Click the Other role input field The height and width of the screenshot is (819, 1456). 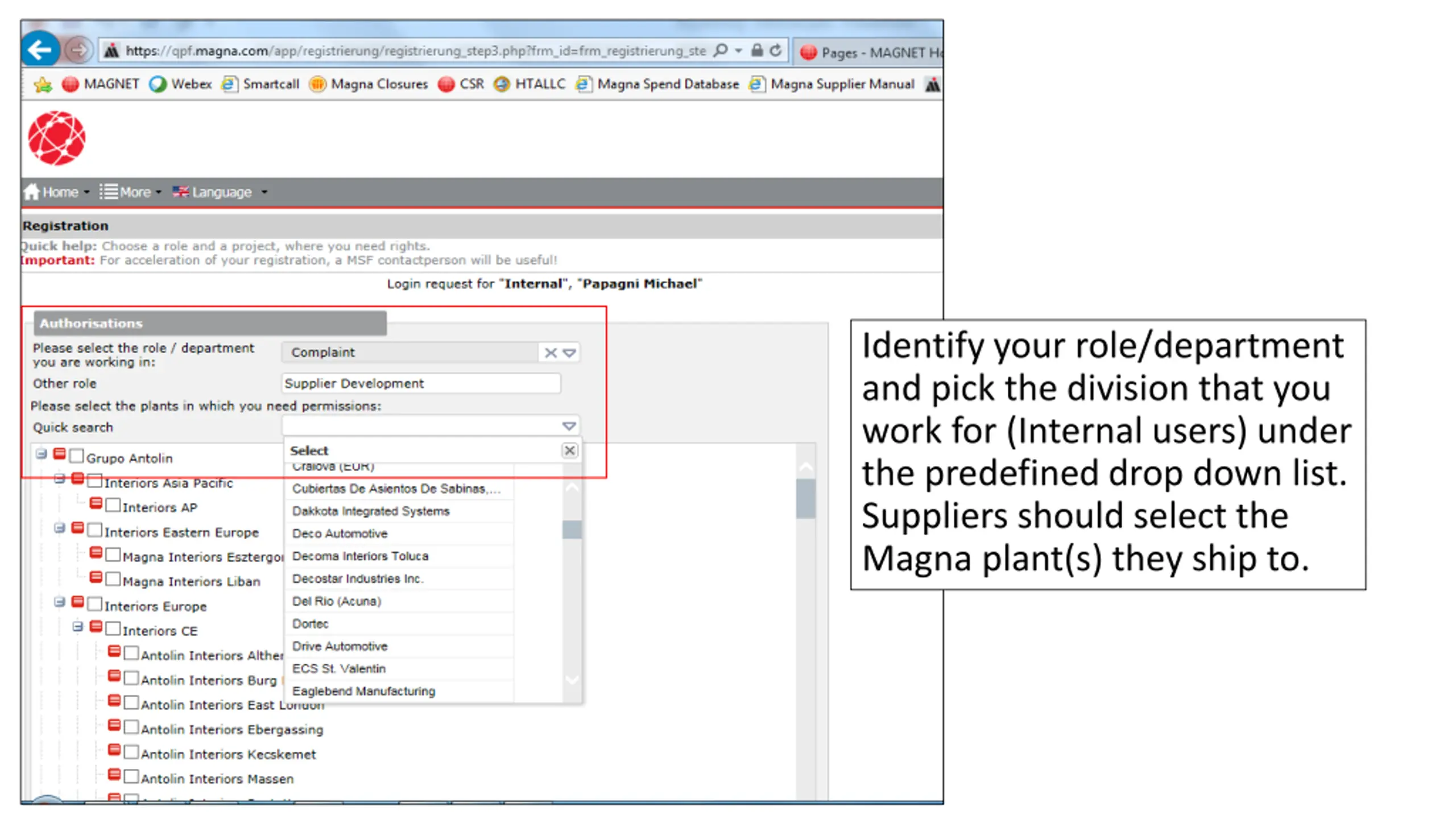421,383
